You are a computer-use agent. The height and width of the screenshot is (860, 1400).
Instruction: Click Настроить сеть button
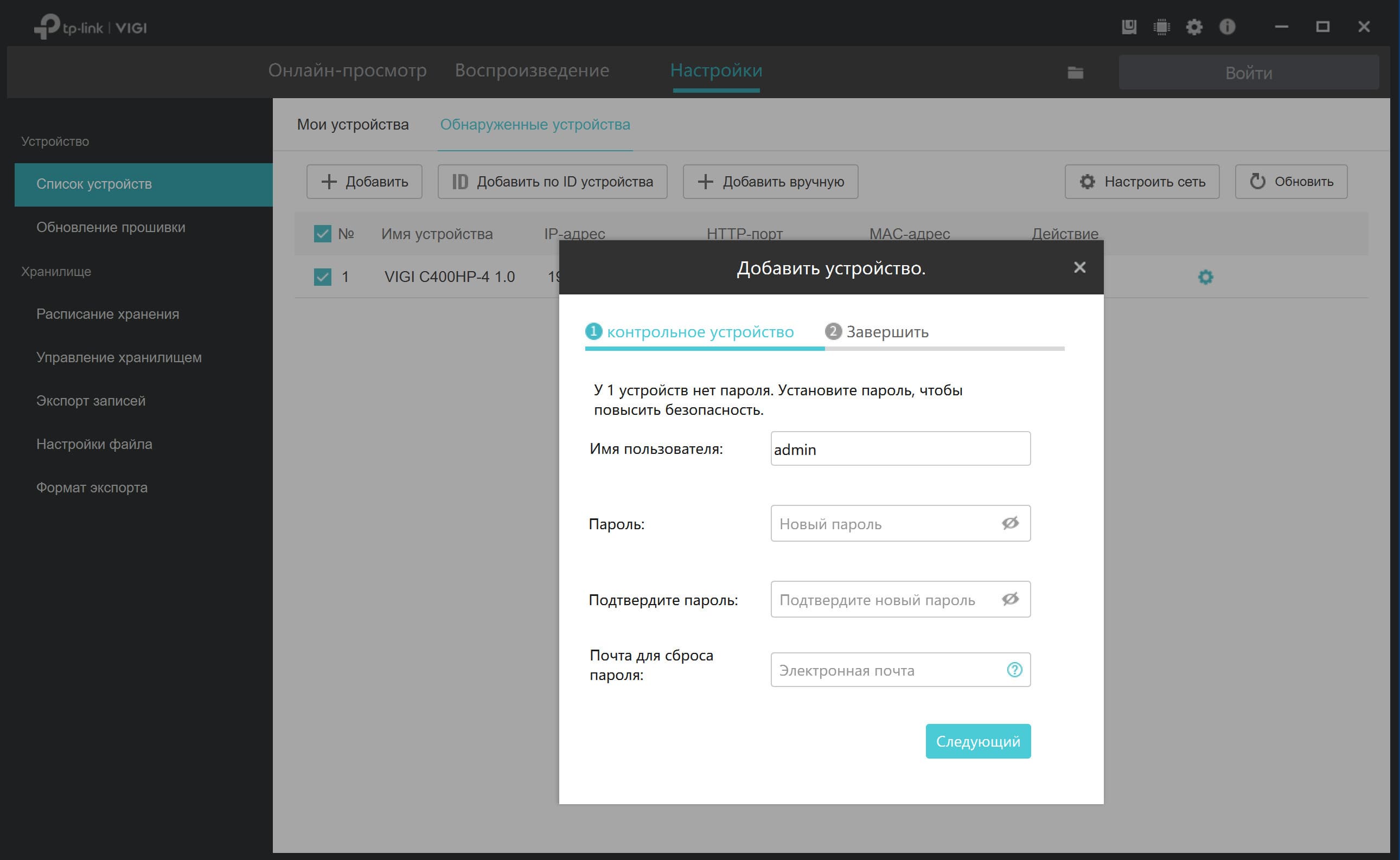coord(1141,182)
